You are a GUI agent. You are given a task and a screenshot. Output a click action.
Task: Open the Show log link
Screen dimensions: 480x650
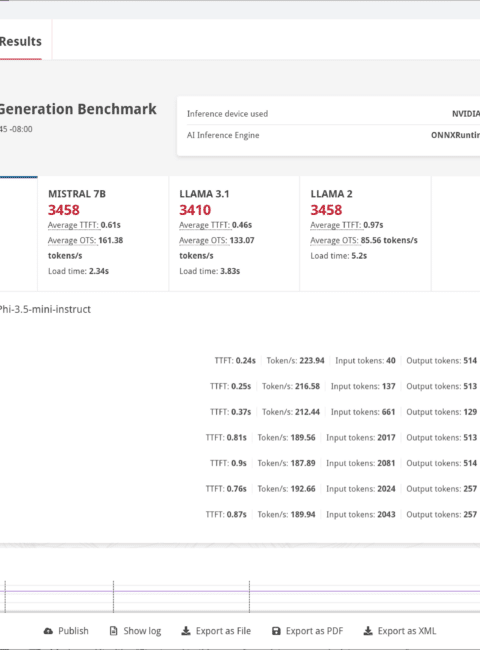142,631
